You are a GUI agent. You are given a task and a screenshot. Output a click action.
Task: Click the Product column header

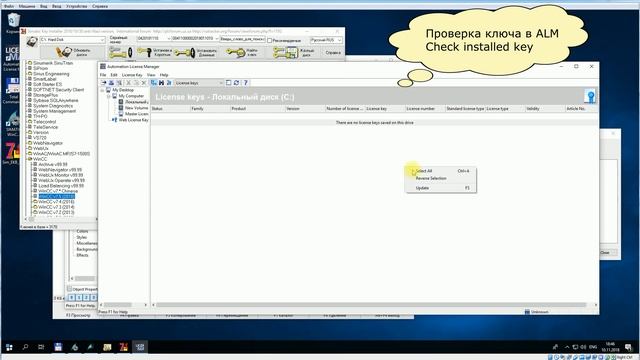[258, 109]
